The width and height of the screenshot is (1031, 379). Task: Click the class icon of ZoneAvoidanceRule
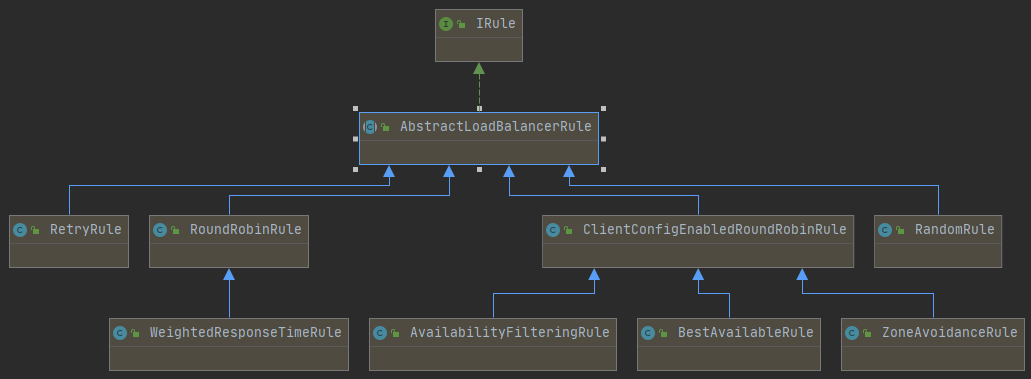852,333
